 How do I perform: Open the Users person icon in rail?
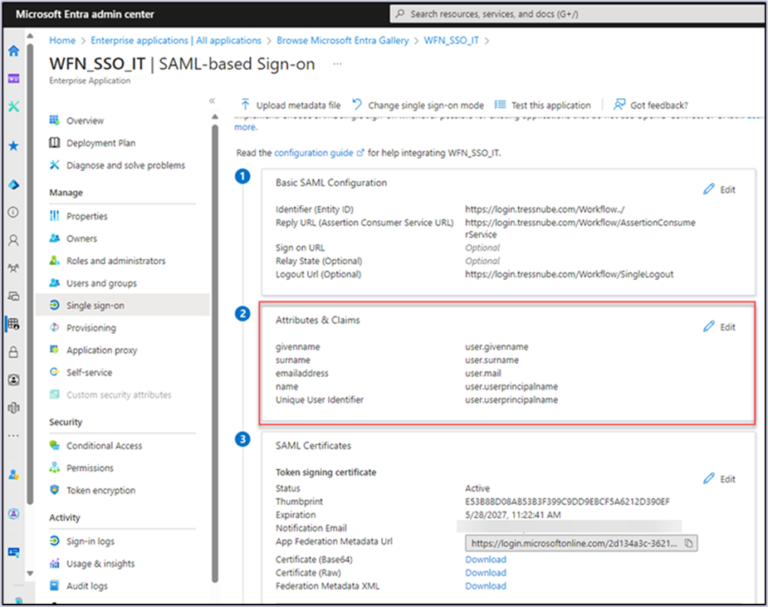click(14, 240)
